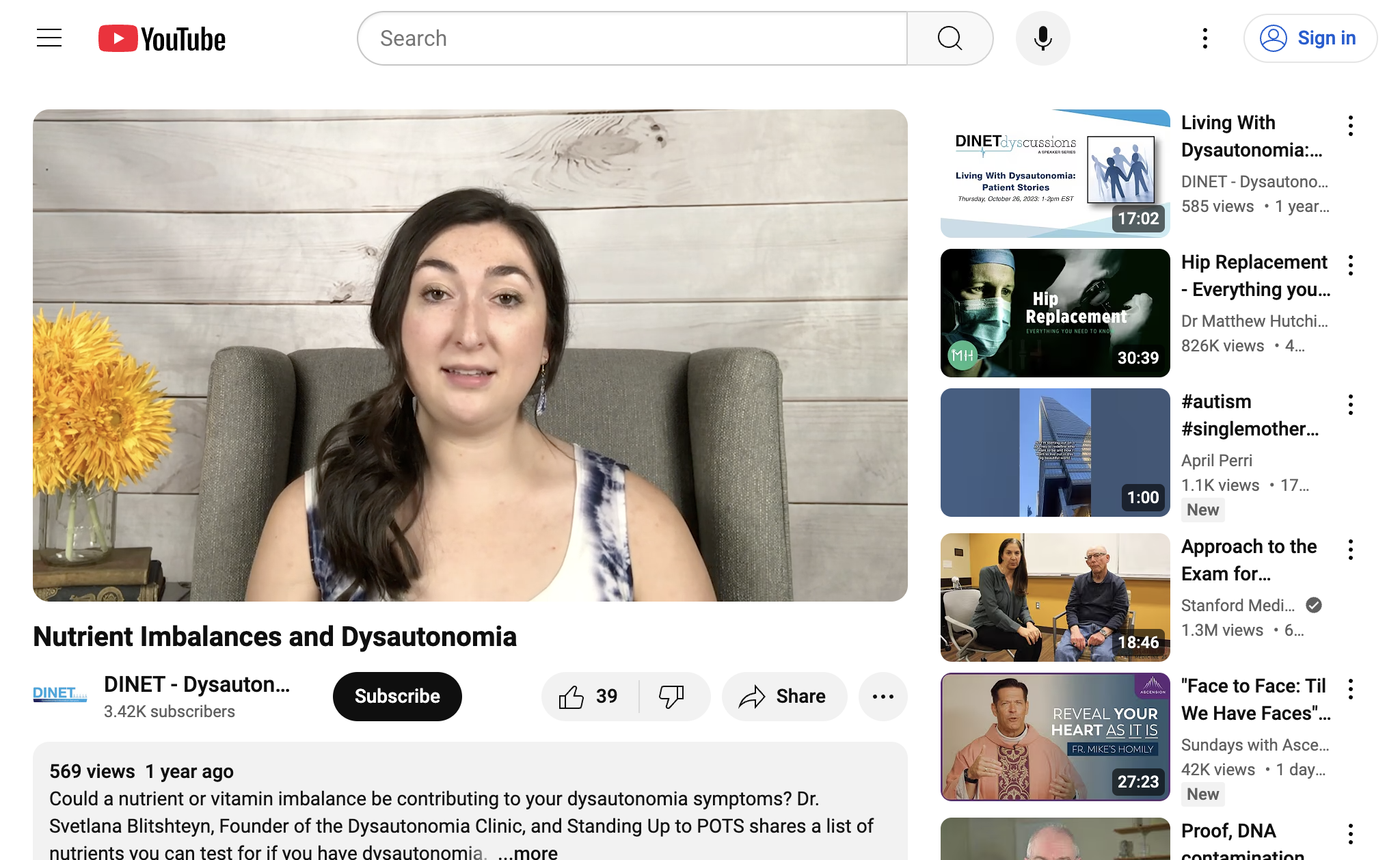Click the Stanford Medi... channel name
This screenshot has height=860, width=1400.
(1238, 606)
